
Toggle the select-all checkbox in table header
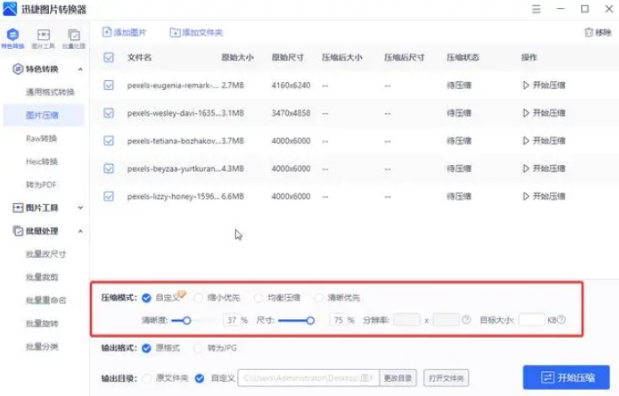[109, 57]
